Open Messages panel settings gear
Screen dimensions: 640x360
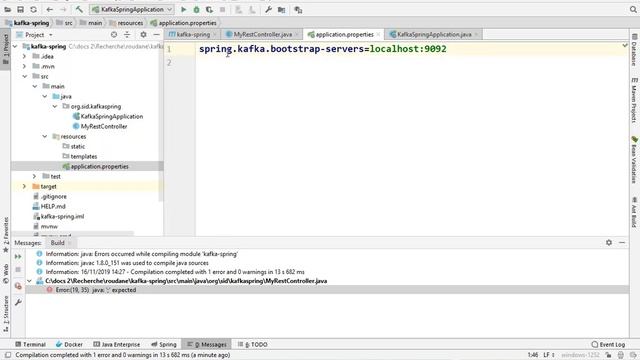click(x=609, y=242)
